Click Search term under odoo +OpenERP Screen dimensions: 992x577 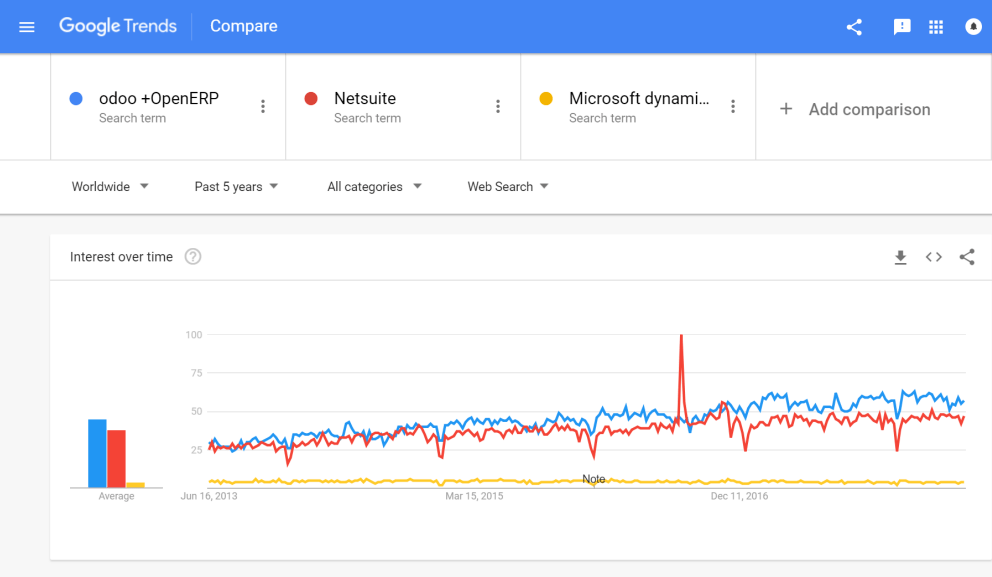click(x=132, y=118)
